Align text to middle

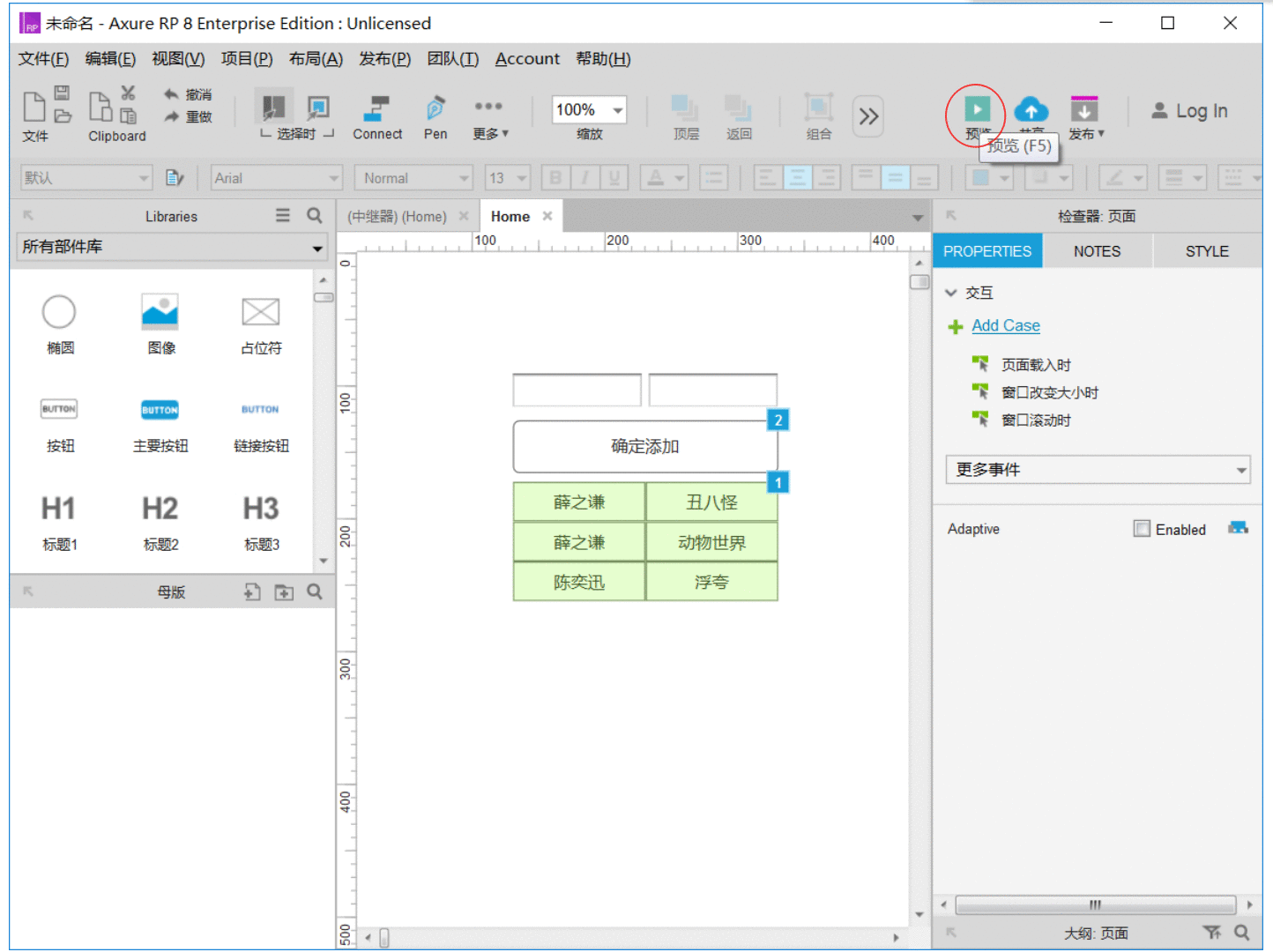[895, 178]
